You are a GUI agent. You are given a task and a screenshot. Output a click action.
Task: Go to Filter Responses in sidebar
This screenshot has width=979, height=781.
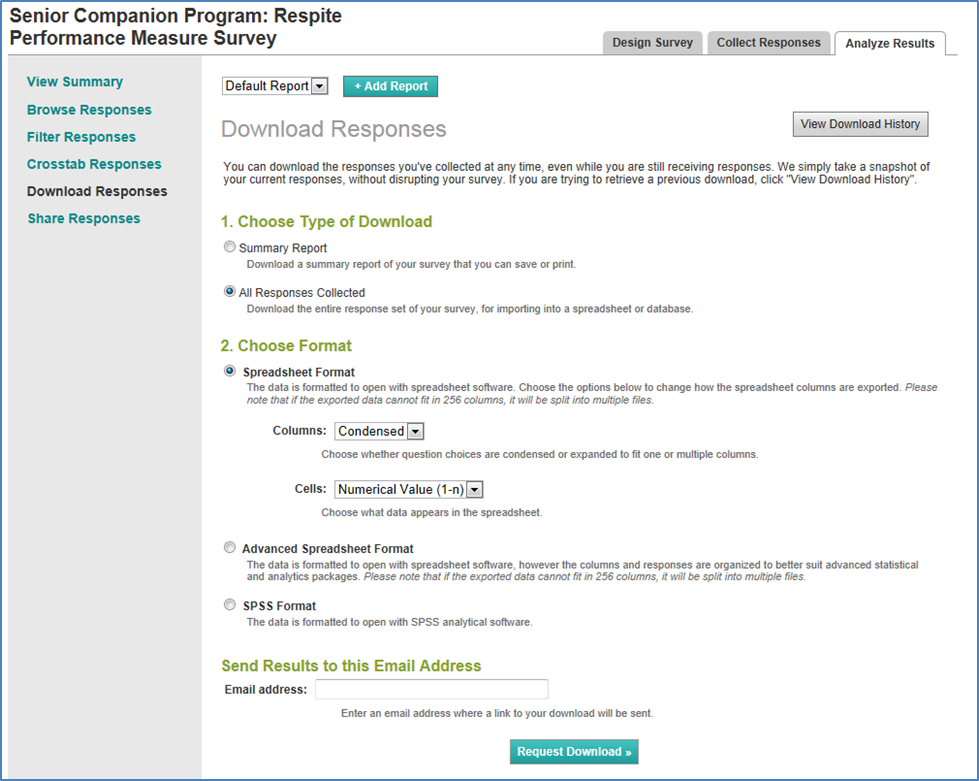[81, 137]
